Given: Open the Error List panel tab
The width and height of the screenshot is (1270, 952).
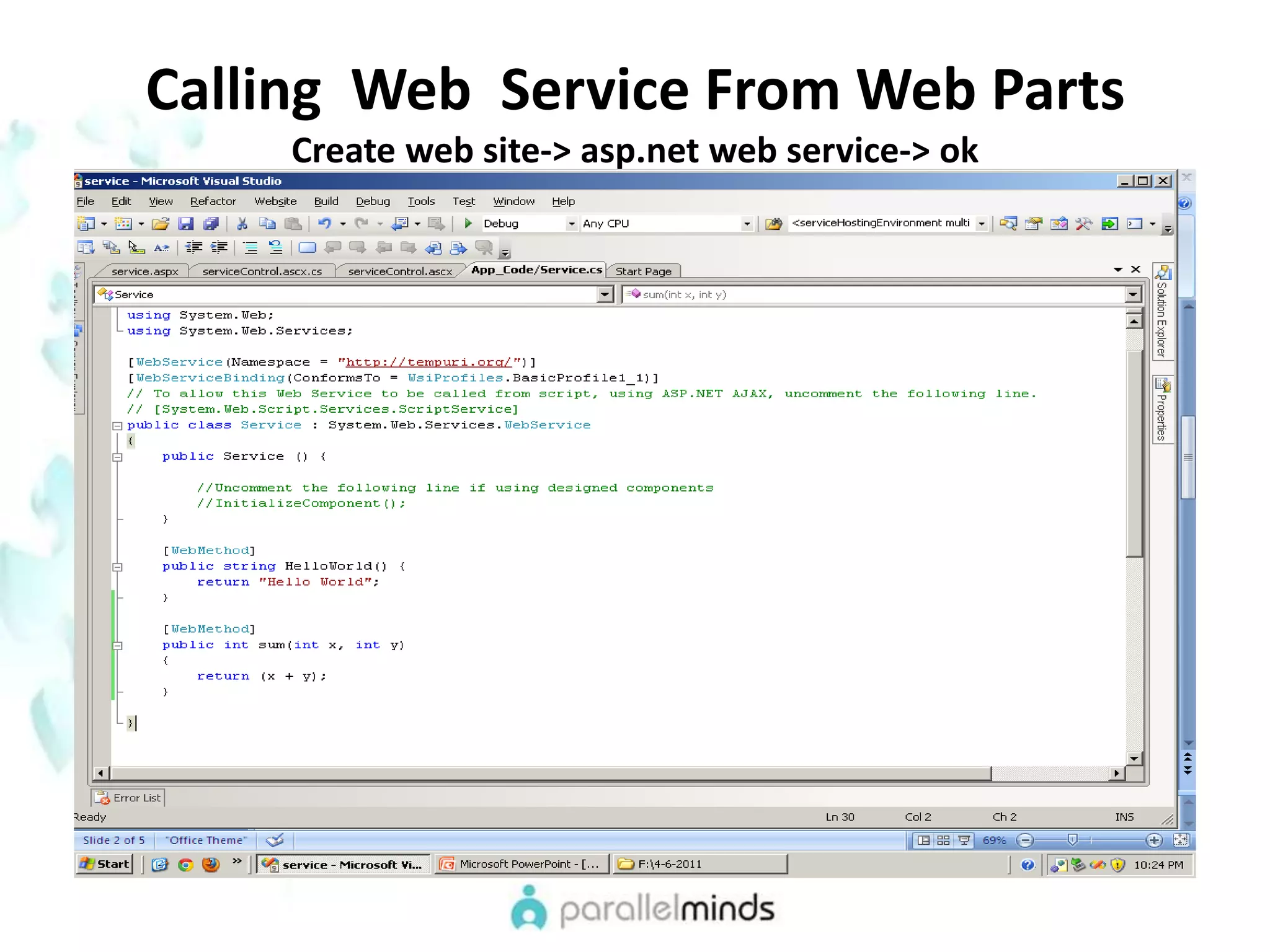Looking at the screenshot, I should tap(129, 798).
